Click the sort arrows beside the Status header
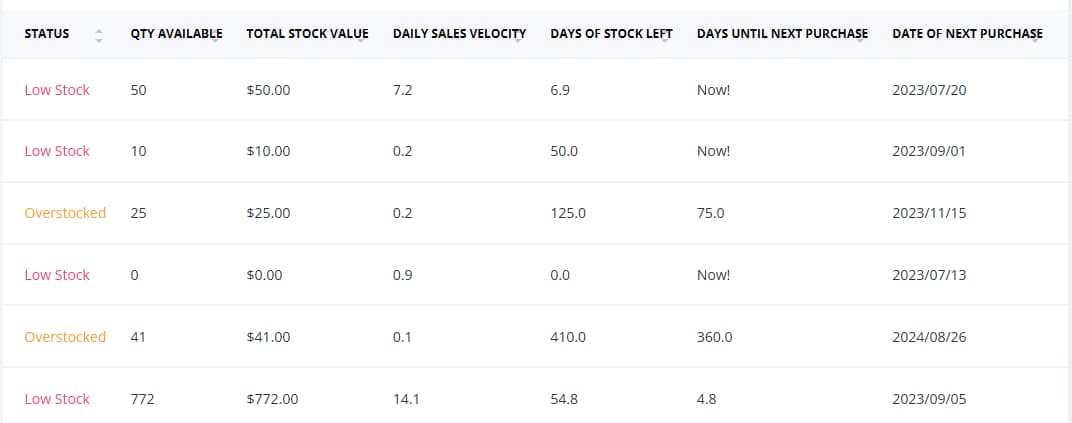Image resolution: width=1072 pixels, height=423 pixels. pyautogui.click(x=98, y=35)
